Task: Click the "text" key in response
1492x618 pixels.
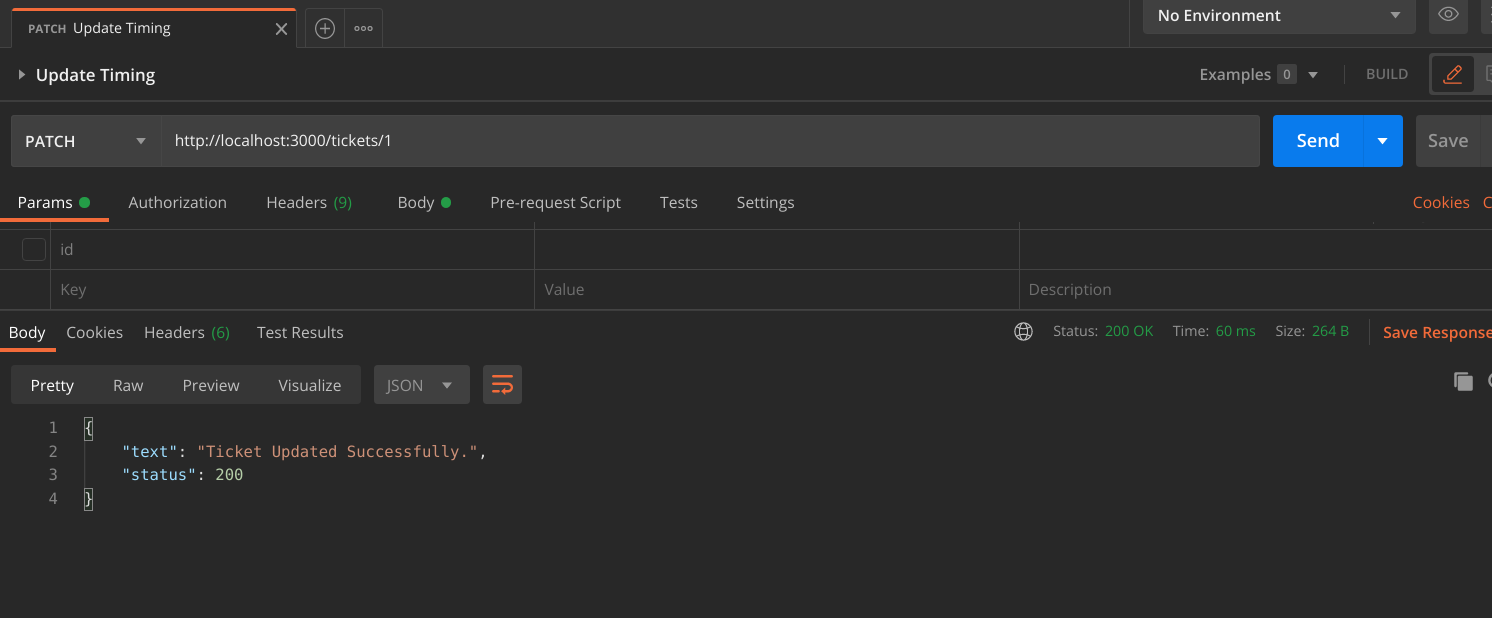Action: tap(150, 452)
